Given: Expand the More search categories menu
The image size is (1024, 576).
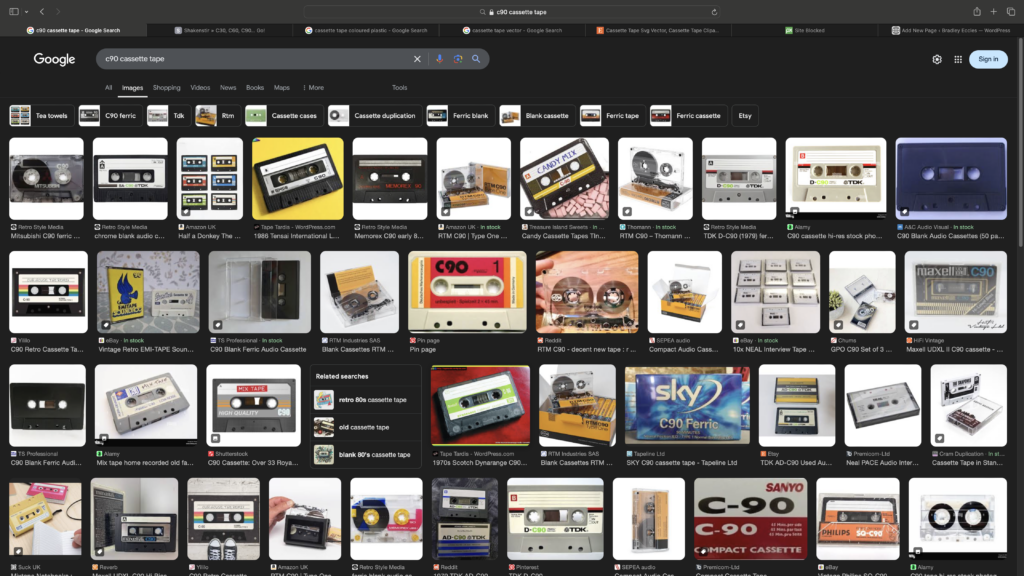Looking at the screenshot, I should [313, 88].
